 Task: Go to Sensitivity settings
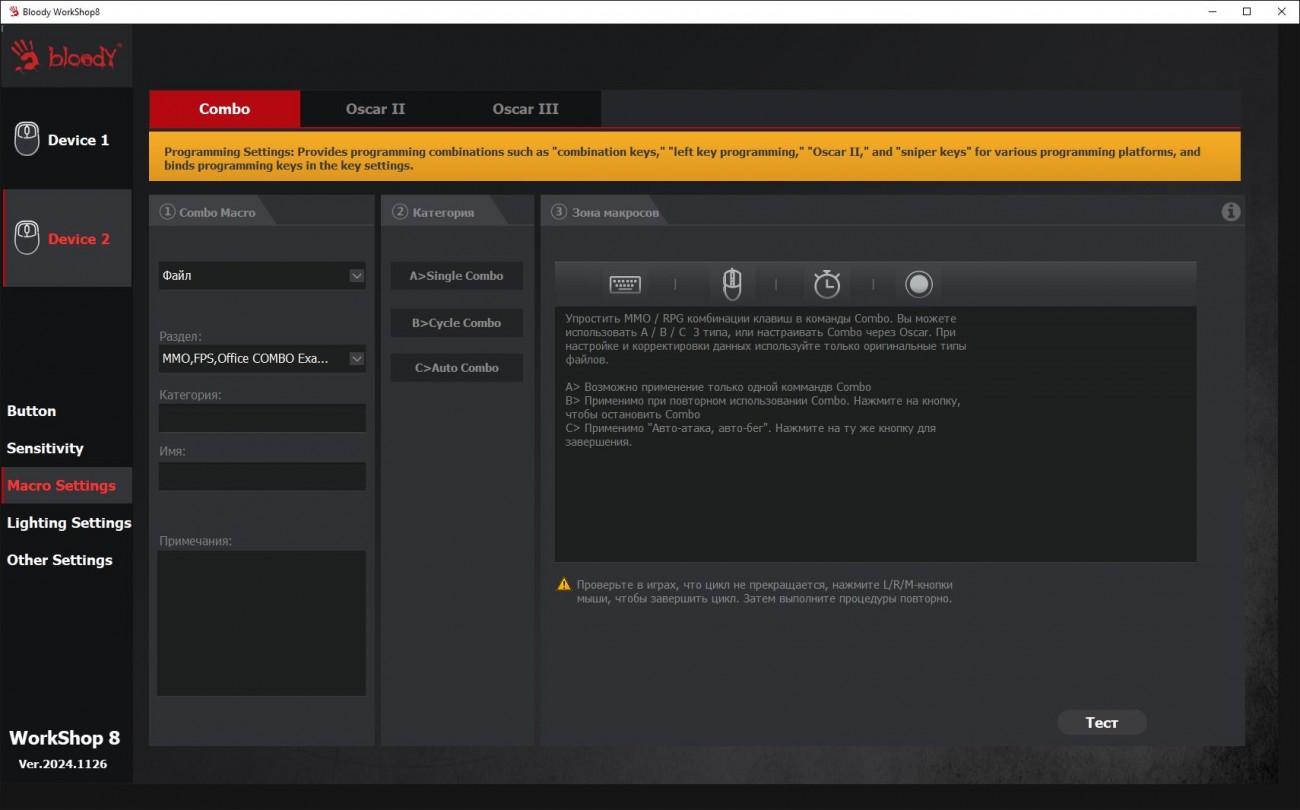[x=45, y=449]
